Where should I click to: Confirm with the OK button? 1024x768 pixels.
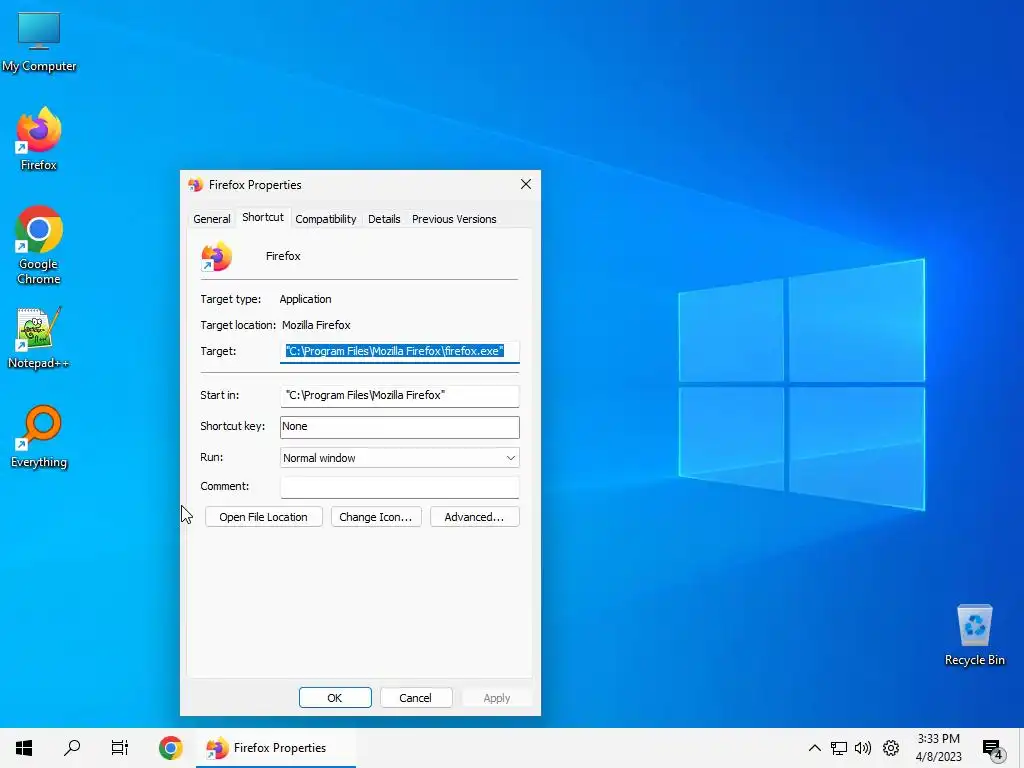(335, 697)
